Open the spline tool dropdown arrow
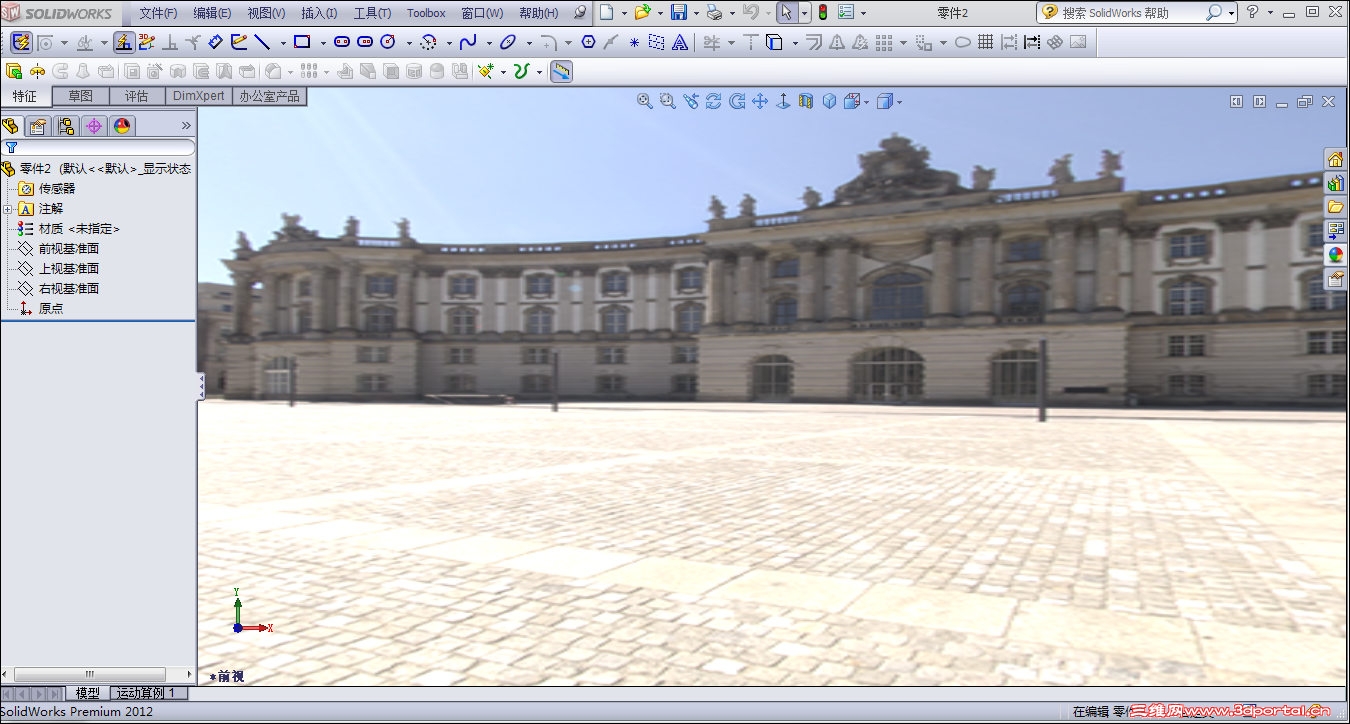This screenshot has width=1350, height=724. (488, 43)
